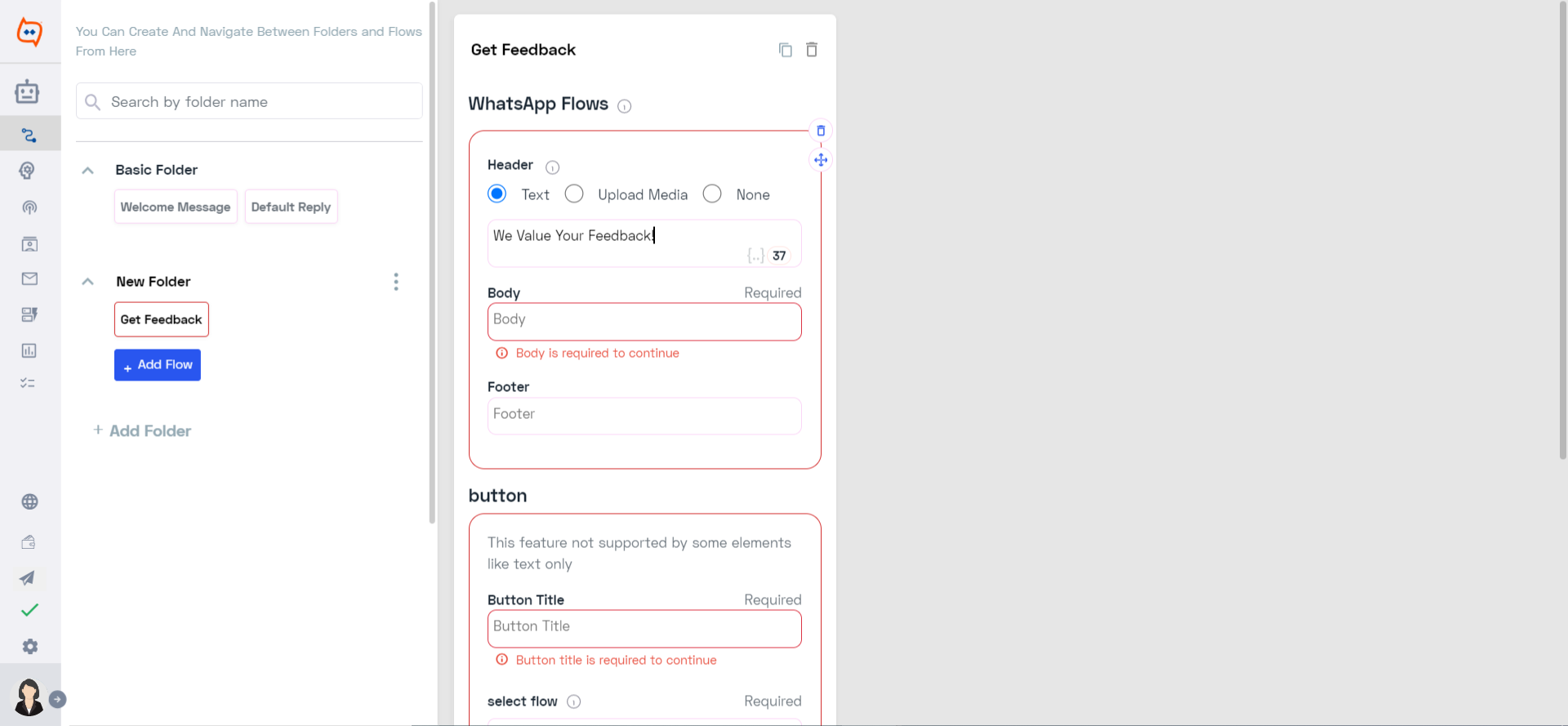This screenshot has width=1568, height=726.
Task: Select the Upload Media header option
Action: pos(574,194)
